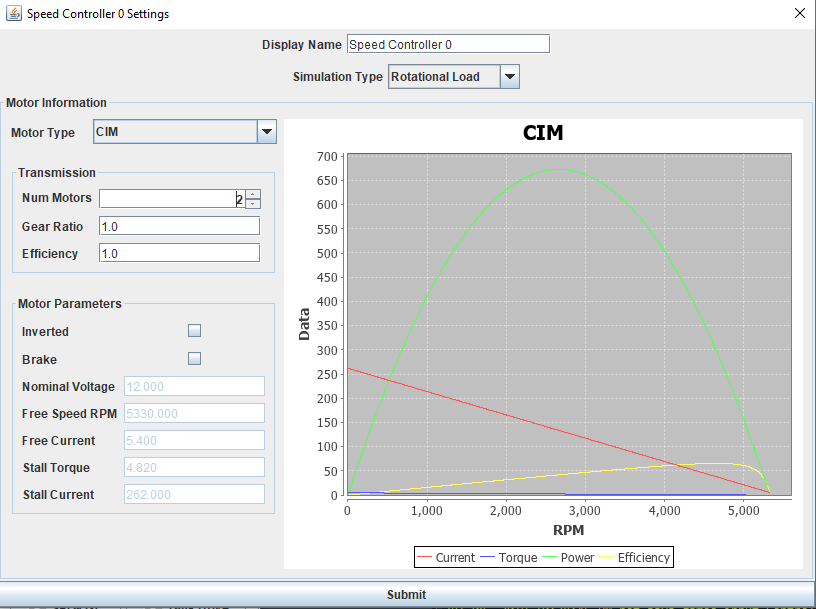
Task: Click the Torque legend entry
Action: tap(508, 557)
